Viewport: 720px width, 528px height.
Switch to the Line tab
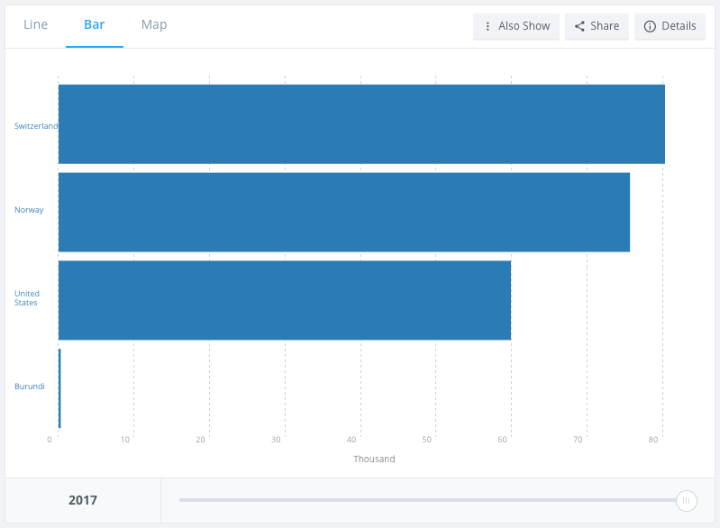coord(35,25)
